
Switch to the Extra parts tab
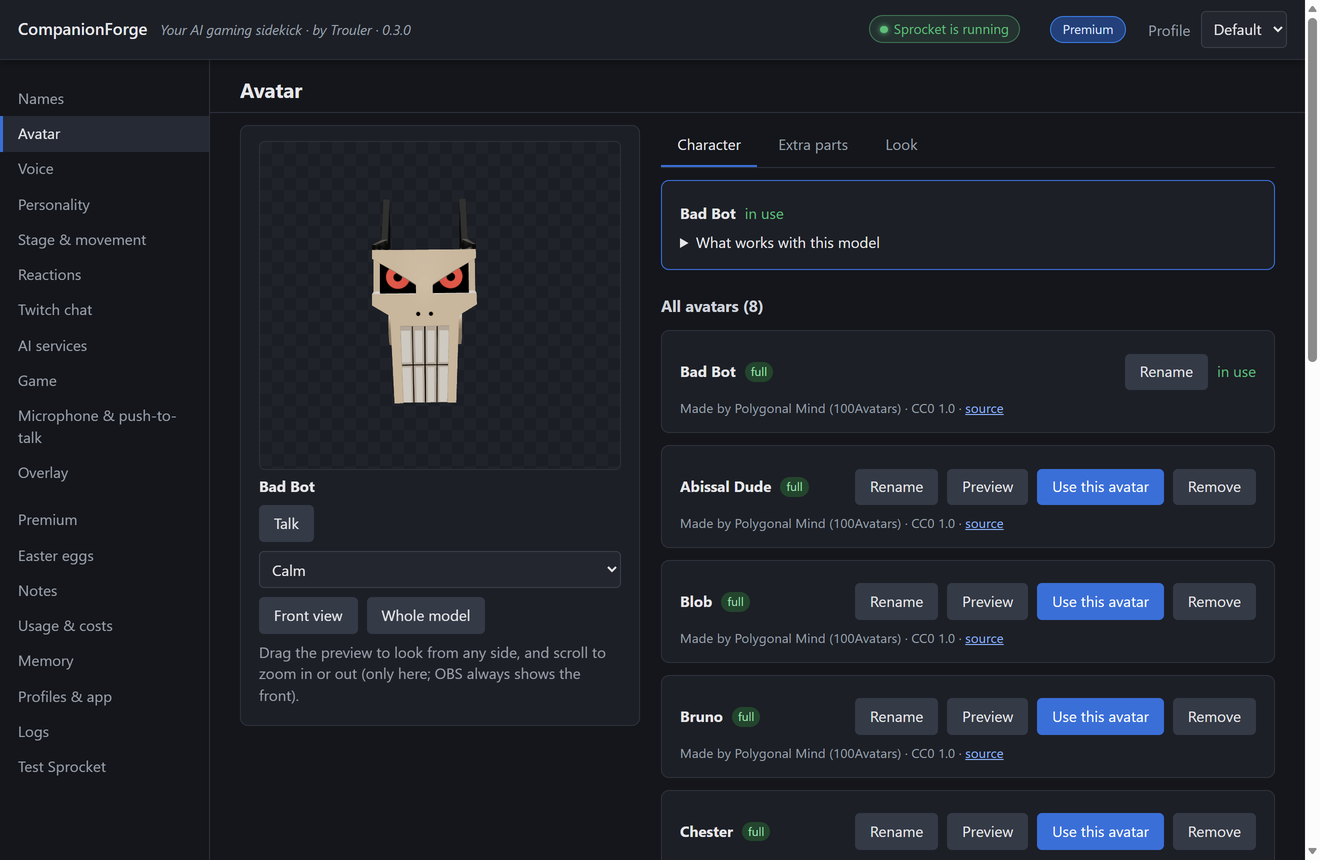click(813, 145)
